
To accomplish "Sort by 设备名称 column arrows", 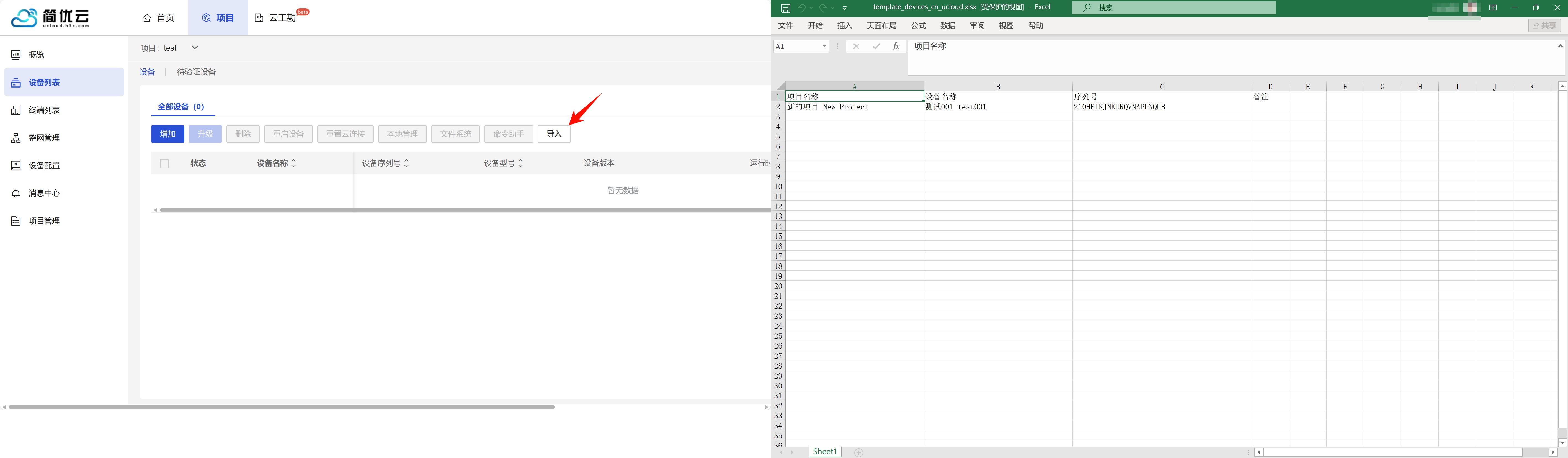I will point(293,163).
